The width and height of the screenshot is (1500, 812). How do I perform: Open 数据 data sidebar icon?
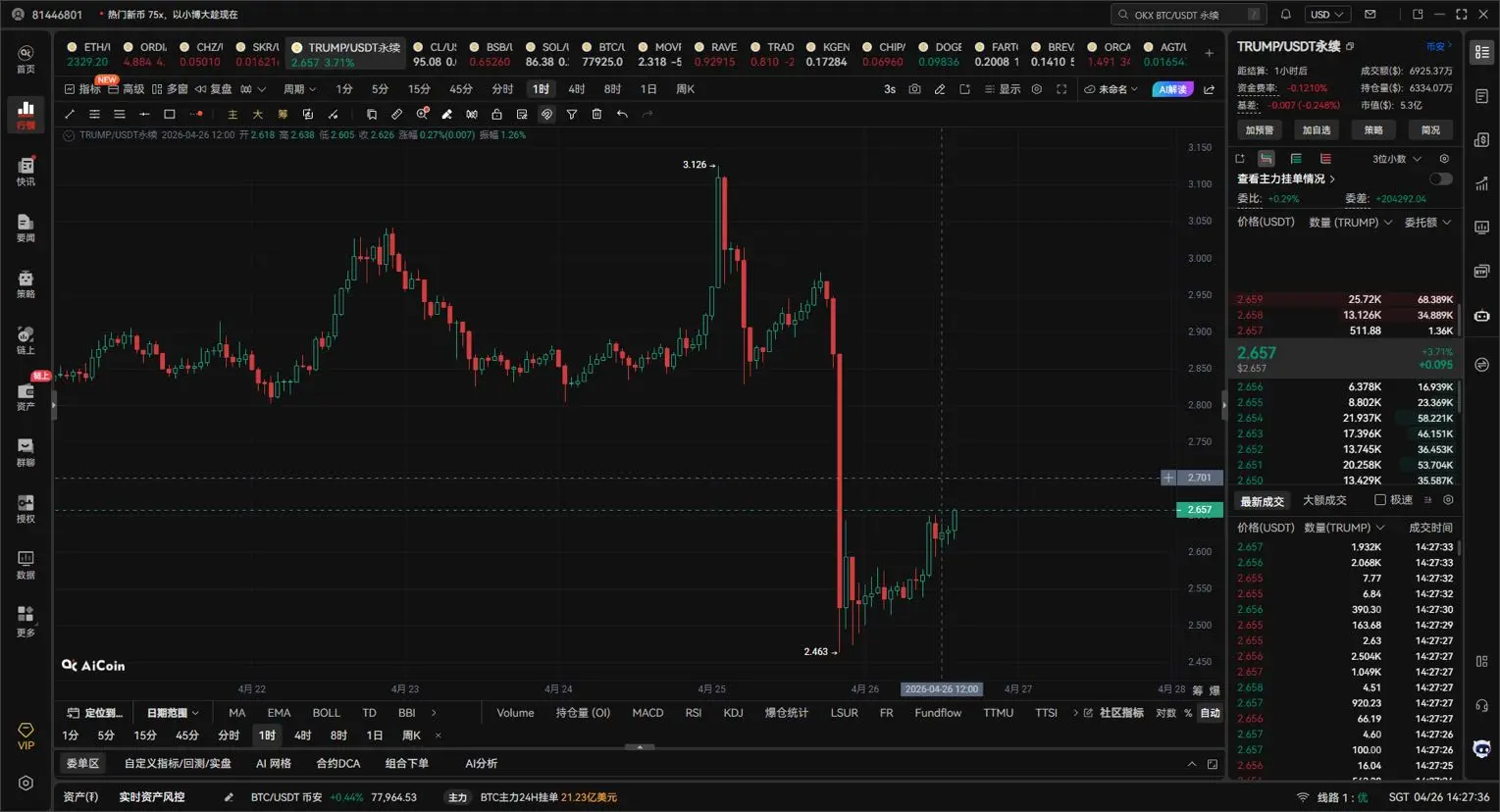point(26,565)
